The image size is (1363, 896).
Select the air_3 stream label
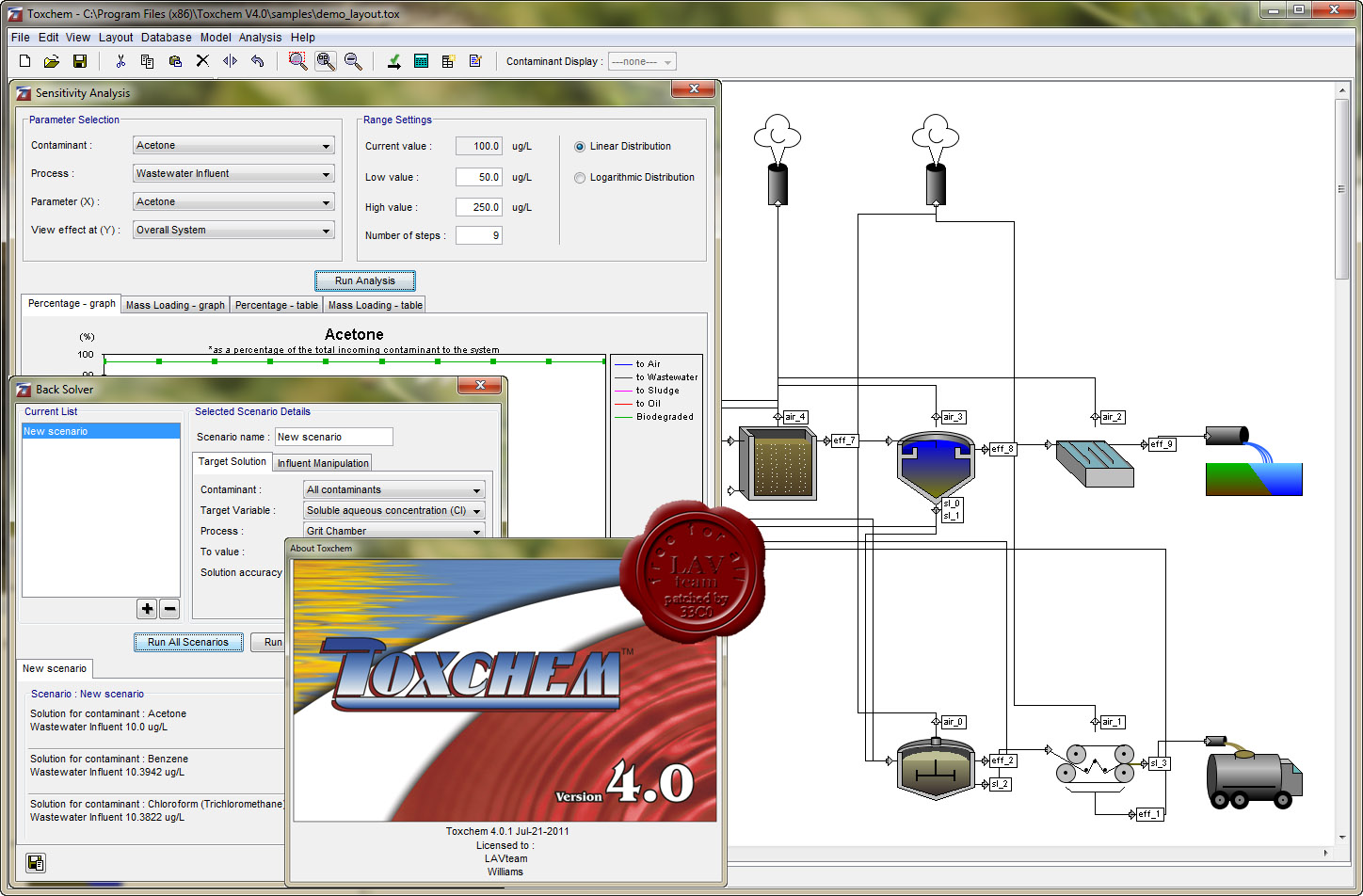click(953, 417)
